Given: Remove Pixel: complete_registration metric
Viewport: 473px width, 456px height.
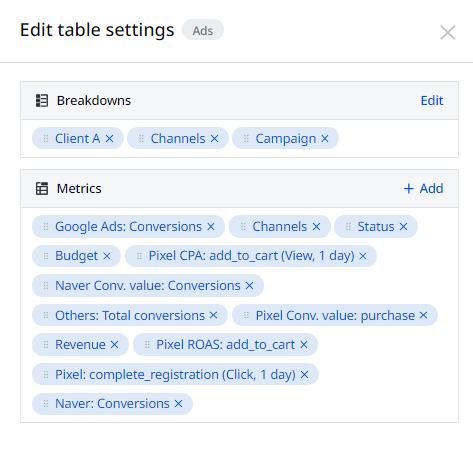Looking at the screenshot, I should point(304,374).
